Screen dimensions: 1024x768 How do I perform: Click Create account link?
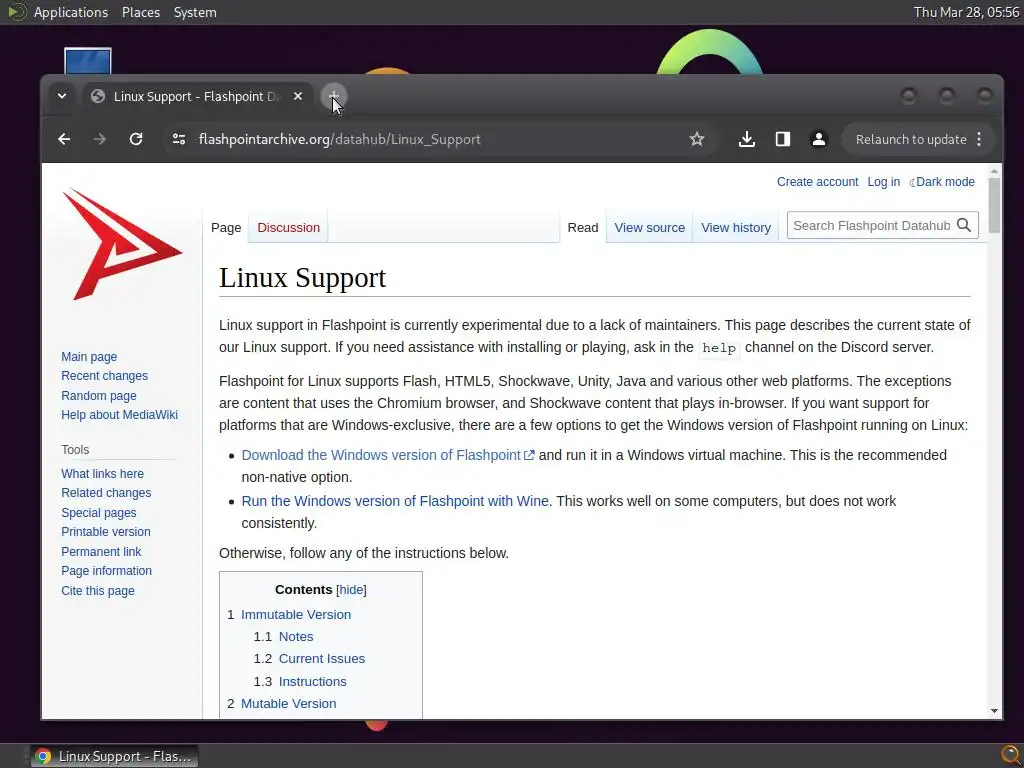817,182
